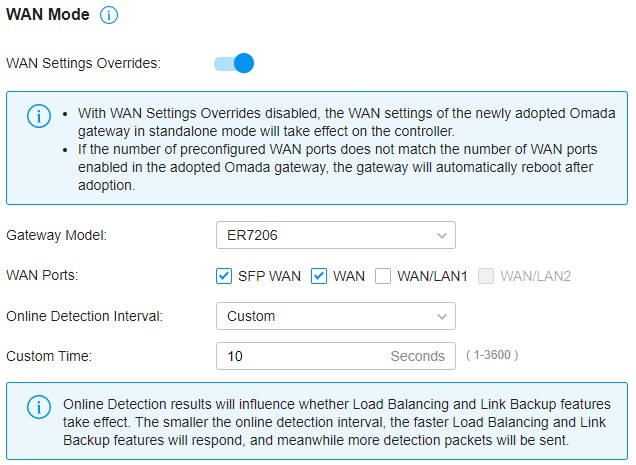This screenshot has width=636, height=465.
Task: Click the Online Detection Interval label
Action: pos(84,316)
